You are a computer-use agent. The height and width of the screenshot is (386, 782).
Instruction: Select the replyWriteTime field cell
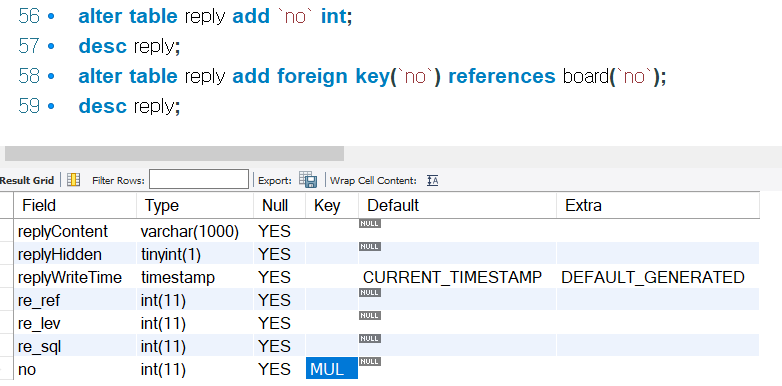[75, 277]
